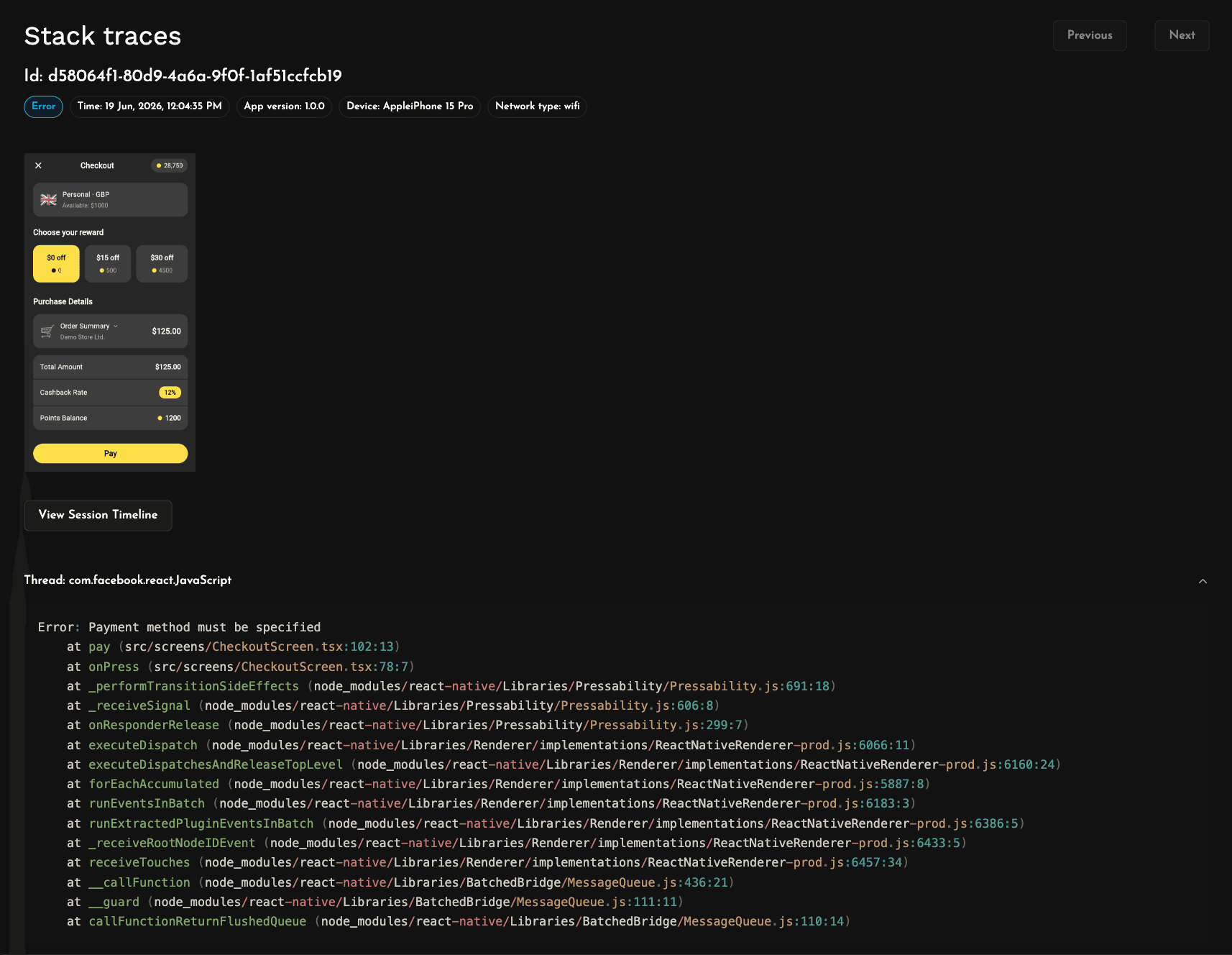
Task: Go to the Next stack trace
Action: point(1182,35)
